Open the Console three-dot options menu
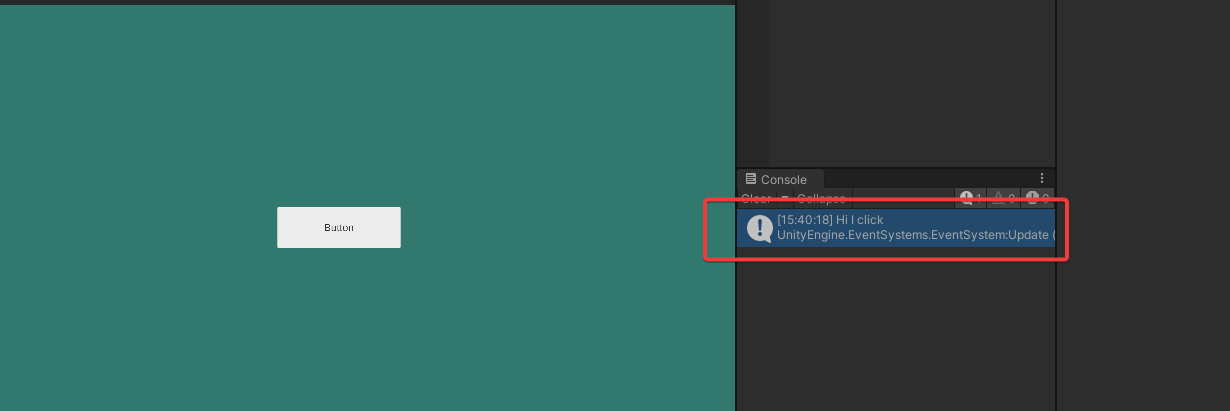Image resolution: width=1230 pixels, height=411 pixels. 1041,179
